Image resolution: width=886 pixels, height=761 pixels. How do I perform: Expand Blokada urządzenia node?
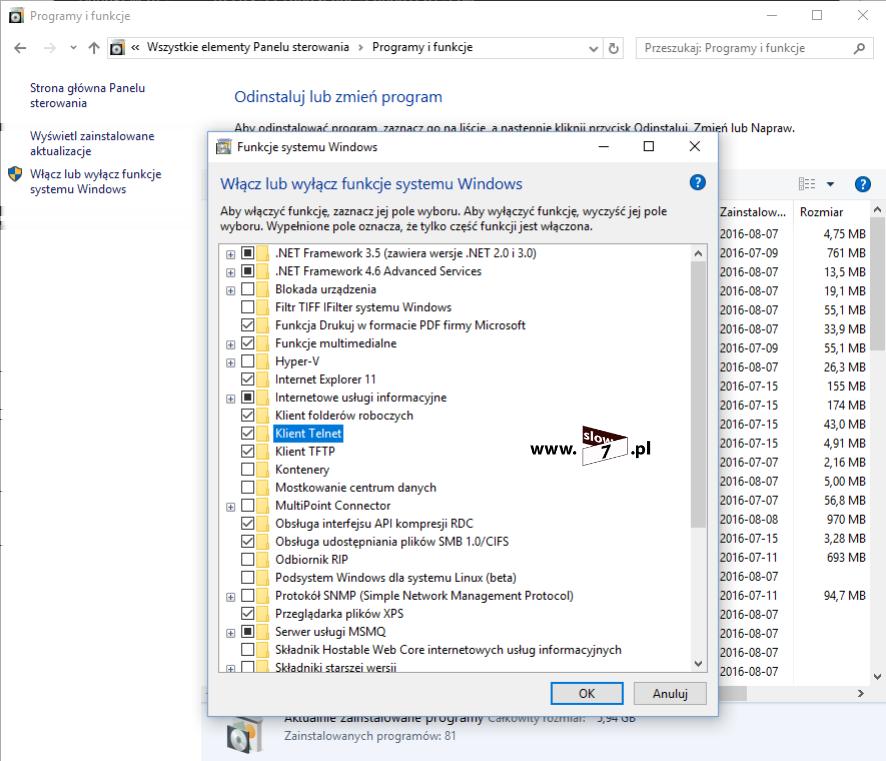pyautogui.click(x=231, y=290)
